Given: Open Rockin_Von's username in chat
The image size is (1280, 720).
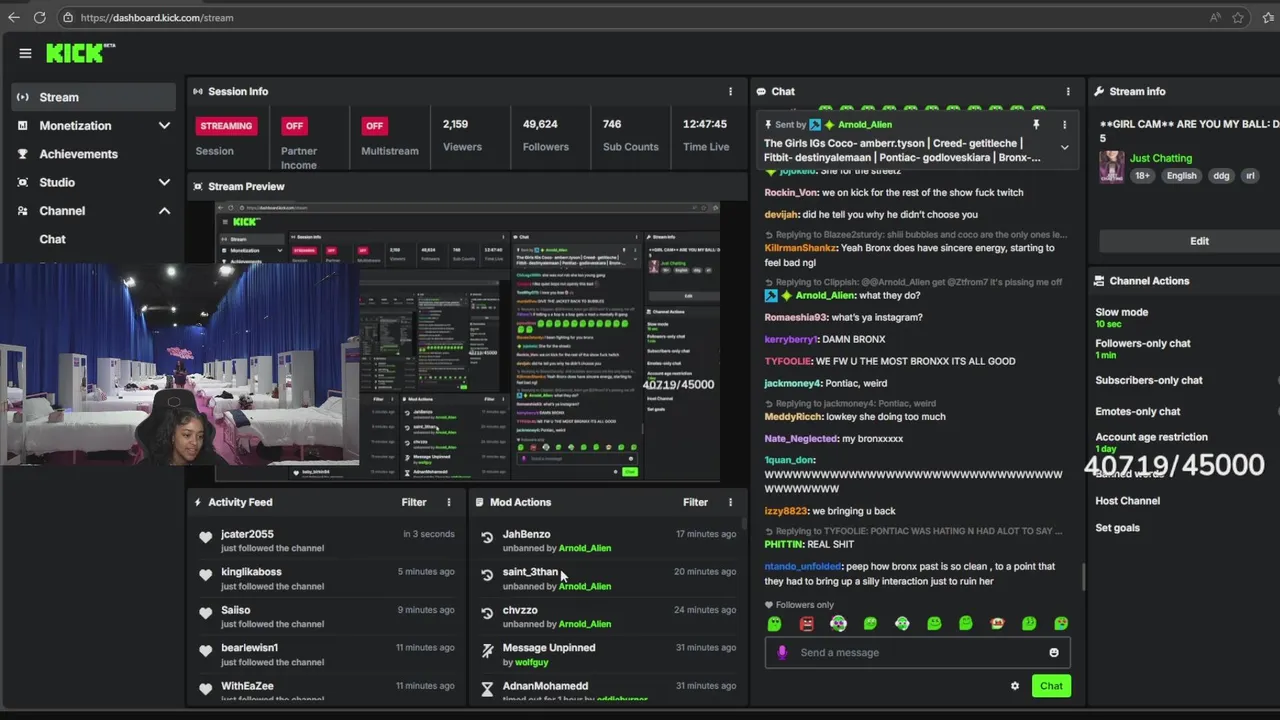Looking at the screenshot, I should tap(792, 192).
